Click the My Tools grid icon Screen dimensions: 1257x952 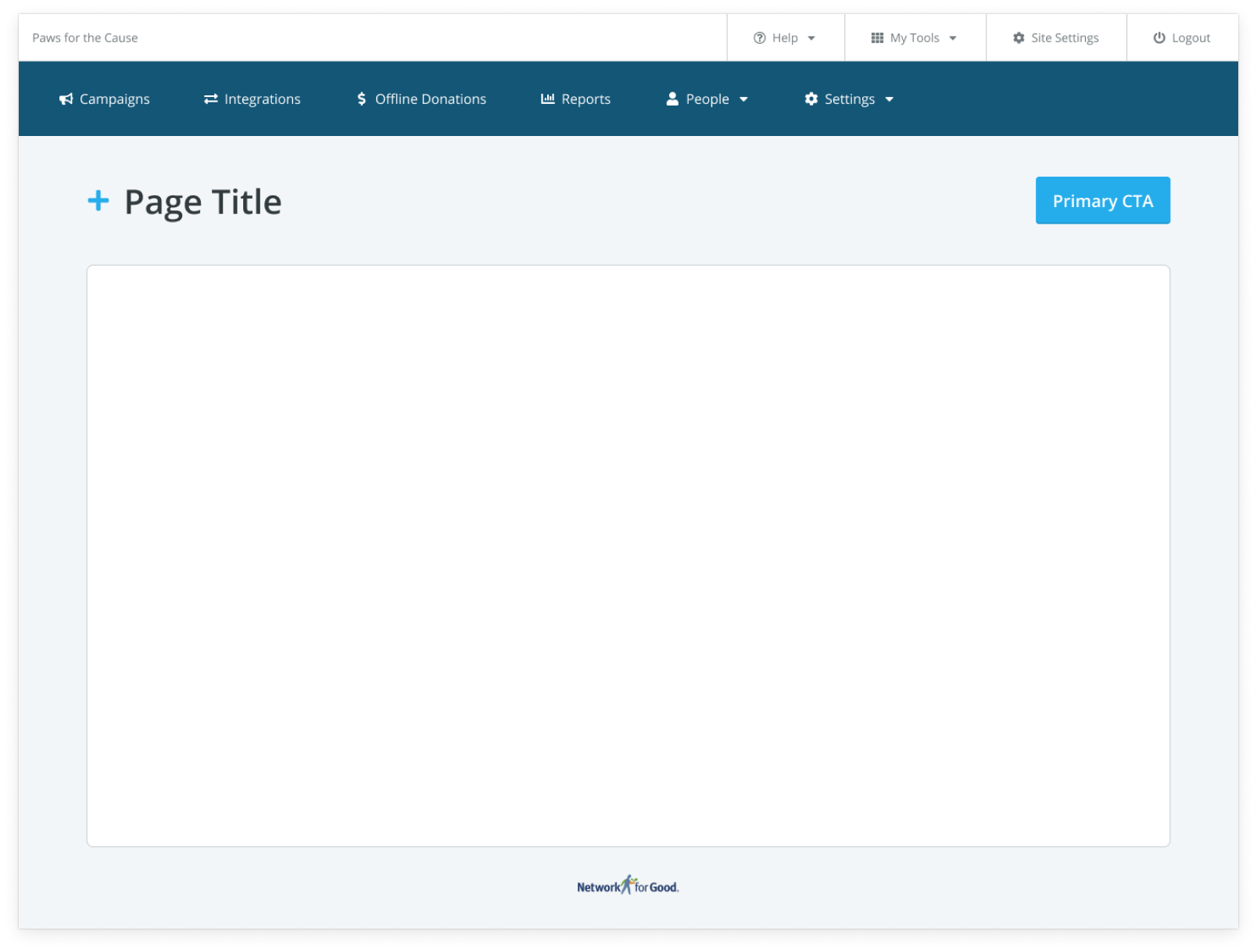pyautogui.click(x=877, y=38)
